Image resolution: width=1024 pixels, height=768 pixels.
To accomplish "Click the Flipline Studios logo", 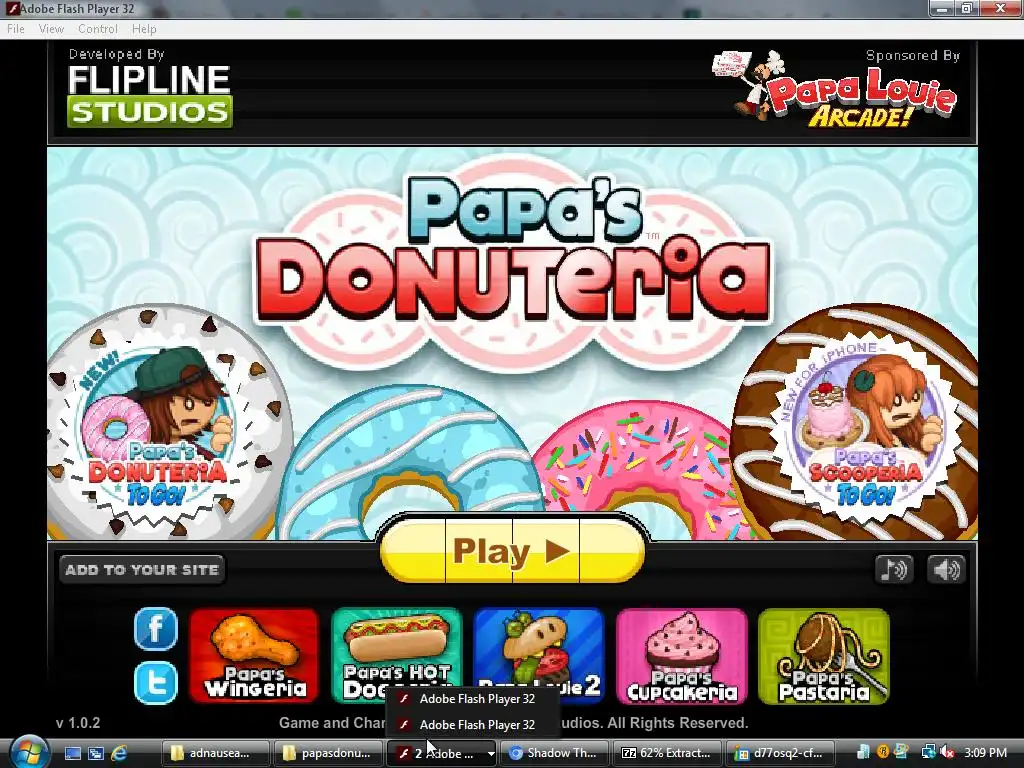I will 150,95.
